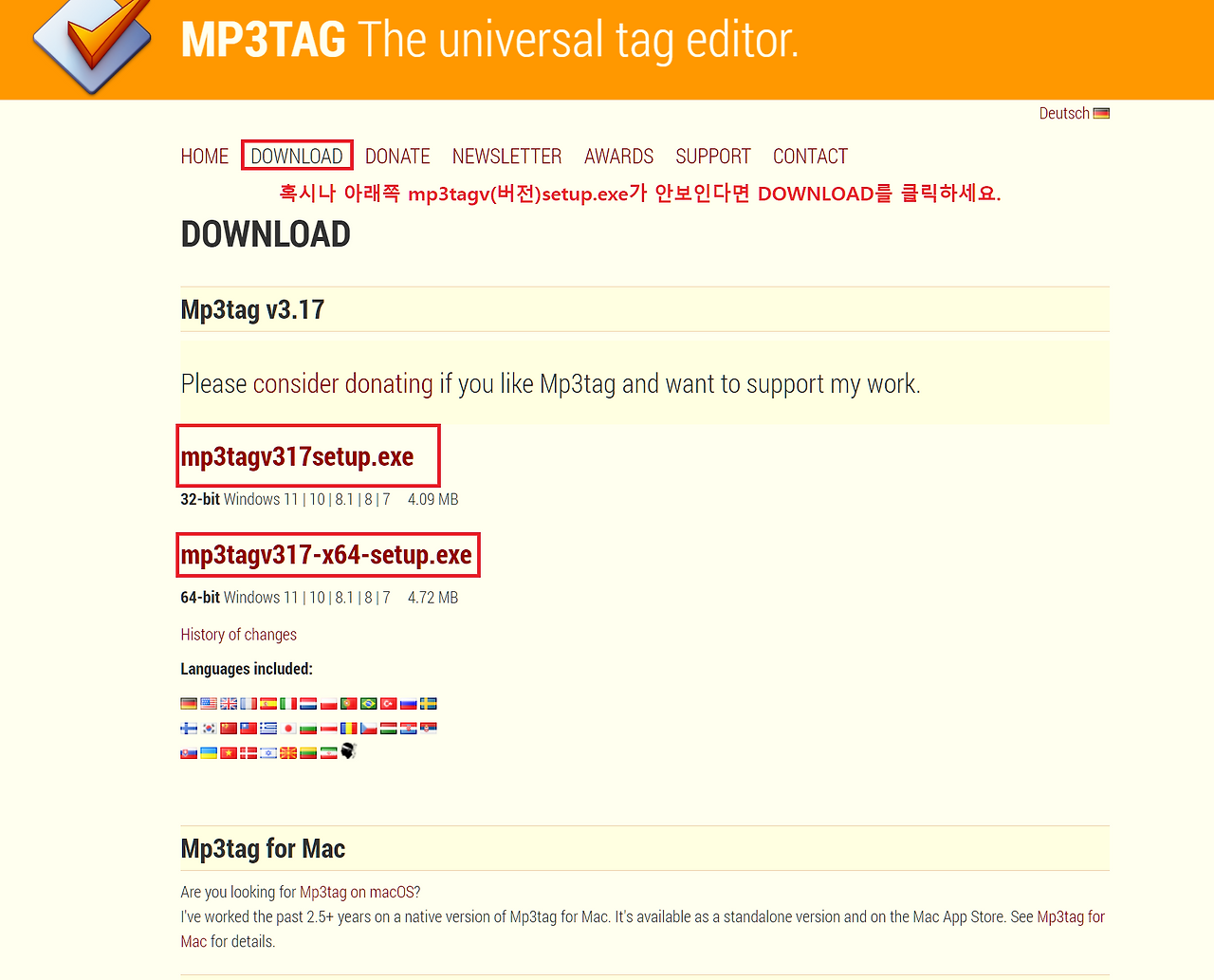The height and width of the screenshot is (980, 1214).
Task: Select the Brazilian flag icon
Action: [368, 704]
